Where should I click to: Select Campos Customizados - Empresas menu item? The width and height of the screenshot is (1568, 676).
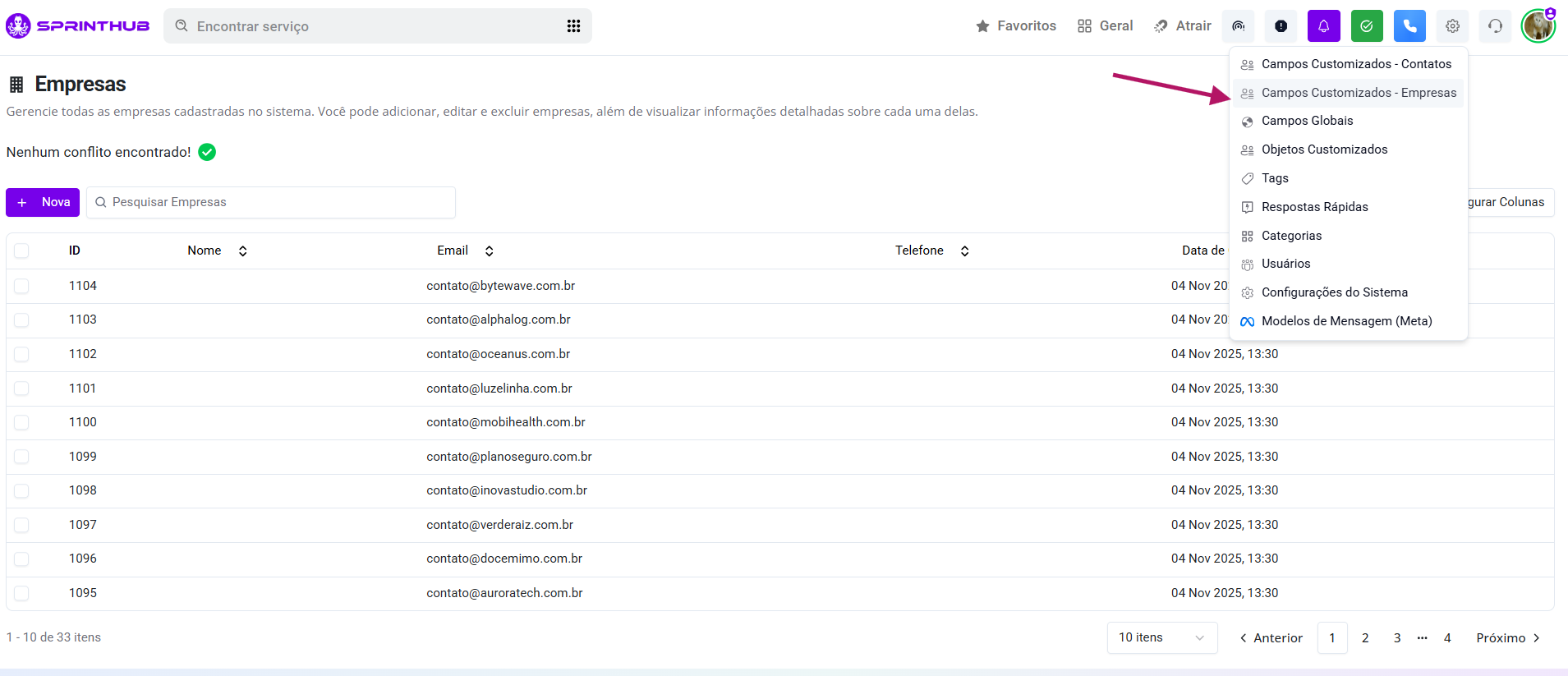1358,93
